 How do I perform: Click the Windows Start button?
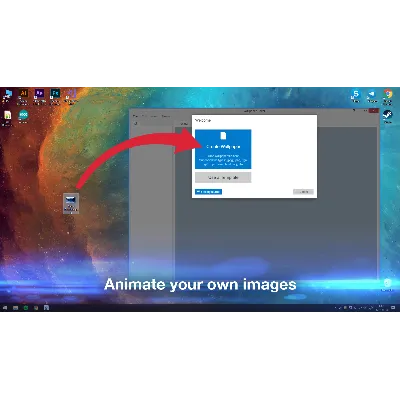coord(5,308)
